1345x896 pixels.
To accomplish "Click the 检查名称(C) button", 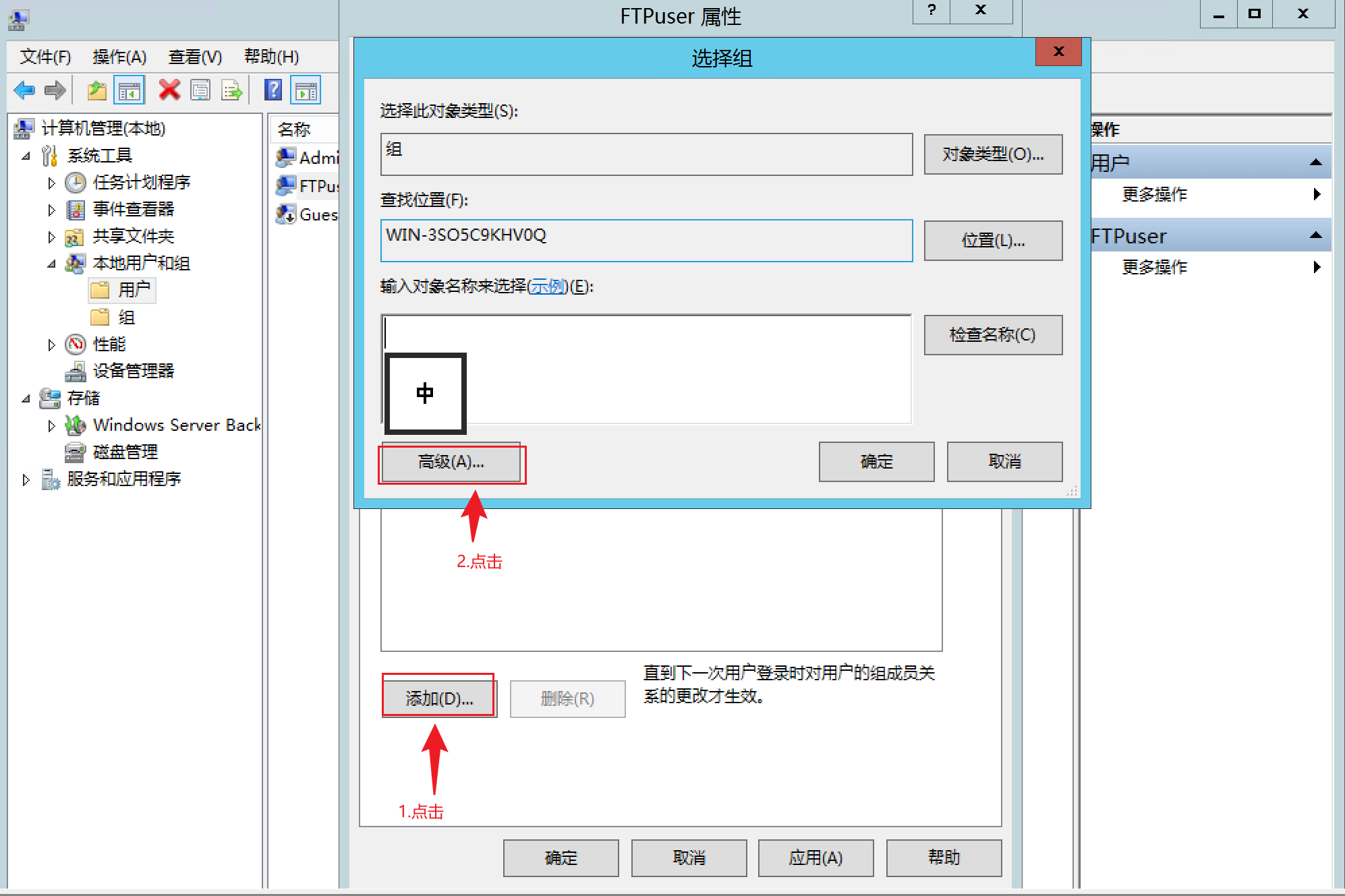I will tap(992, 334).
